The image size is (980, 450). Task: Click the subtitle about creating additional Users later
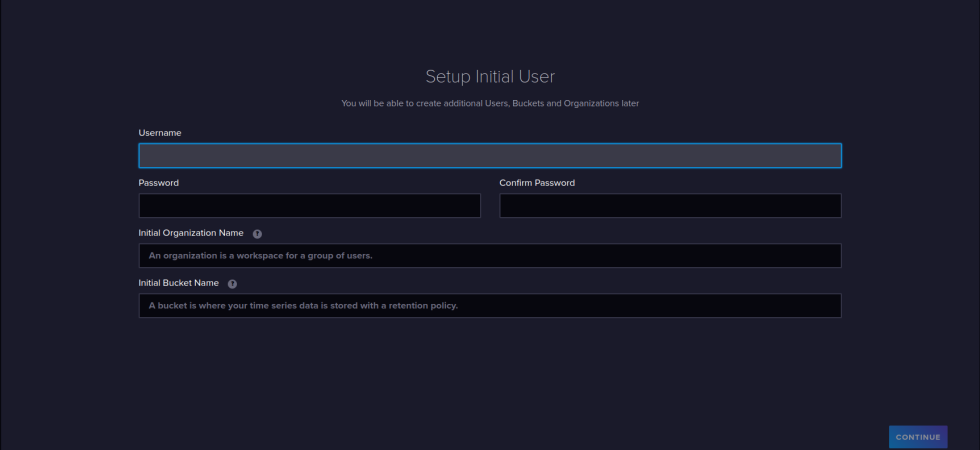[490, 103]
